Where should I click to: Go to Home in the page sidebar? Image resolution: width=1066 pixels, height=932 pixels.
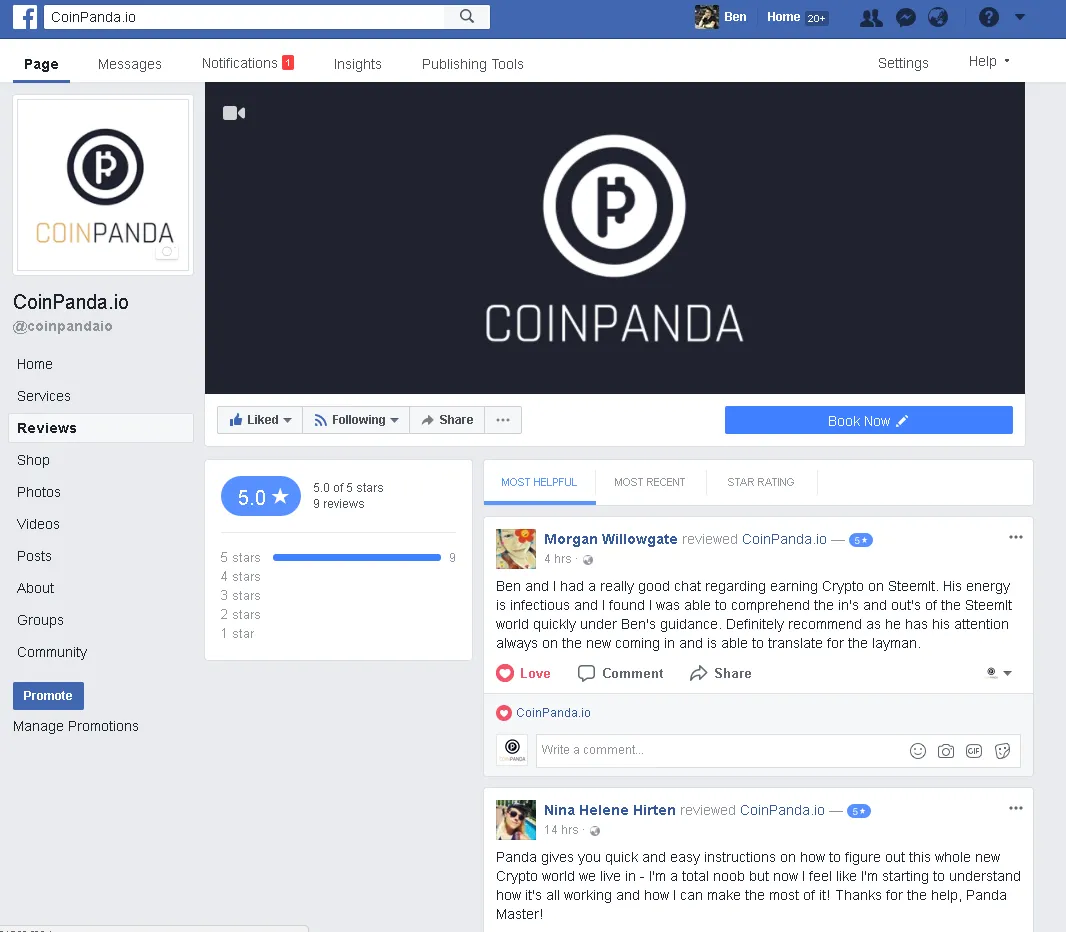pyautogui.click(x=35, y=364)
